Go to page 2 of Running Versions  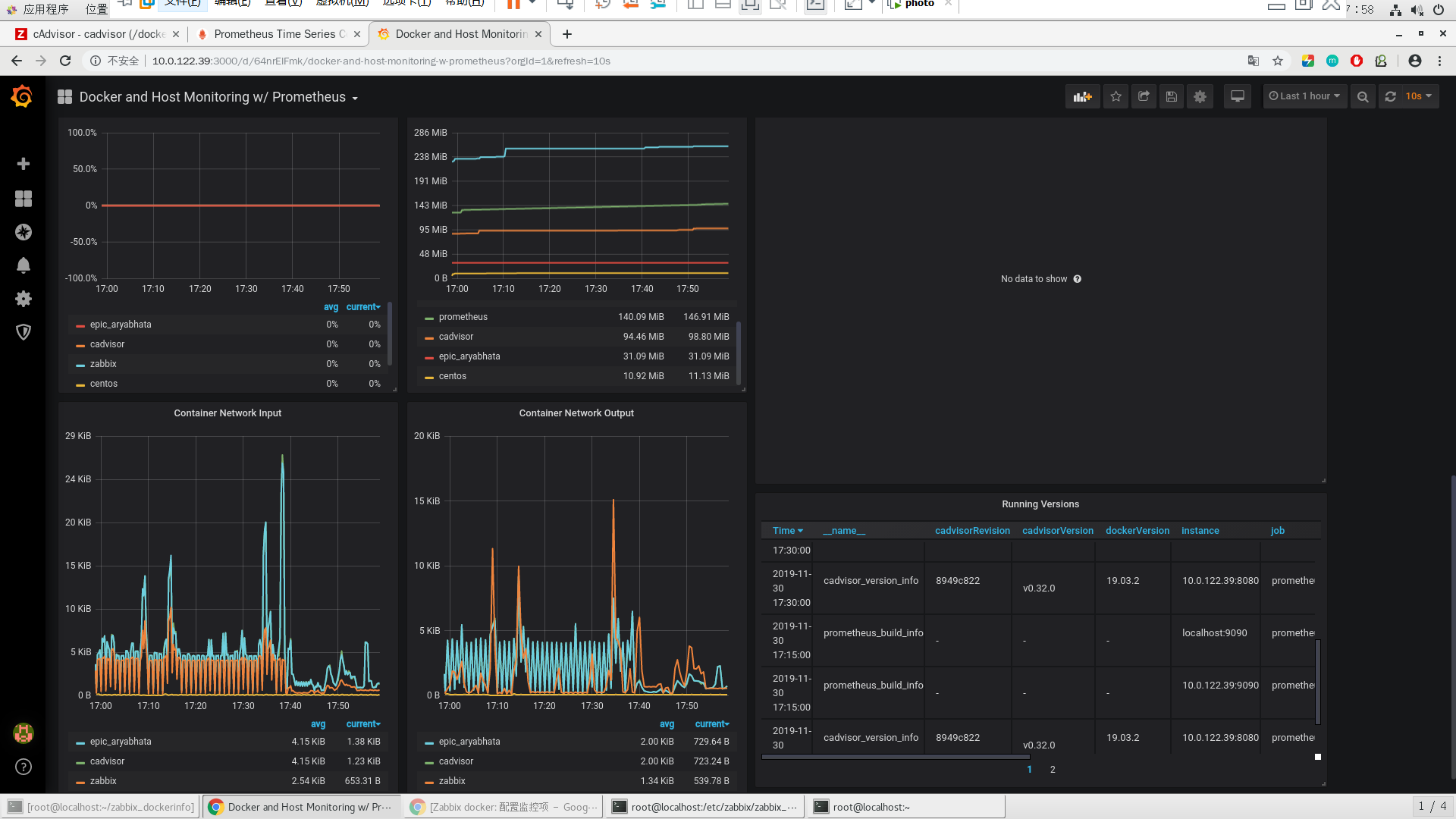point(1053,770)
